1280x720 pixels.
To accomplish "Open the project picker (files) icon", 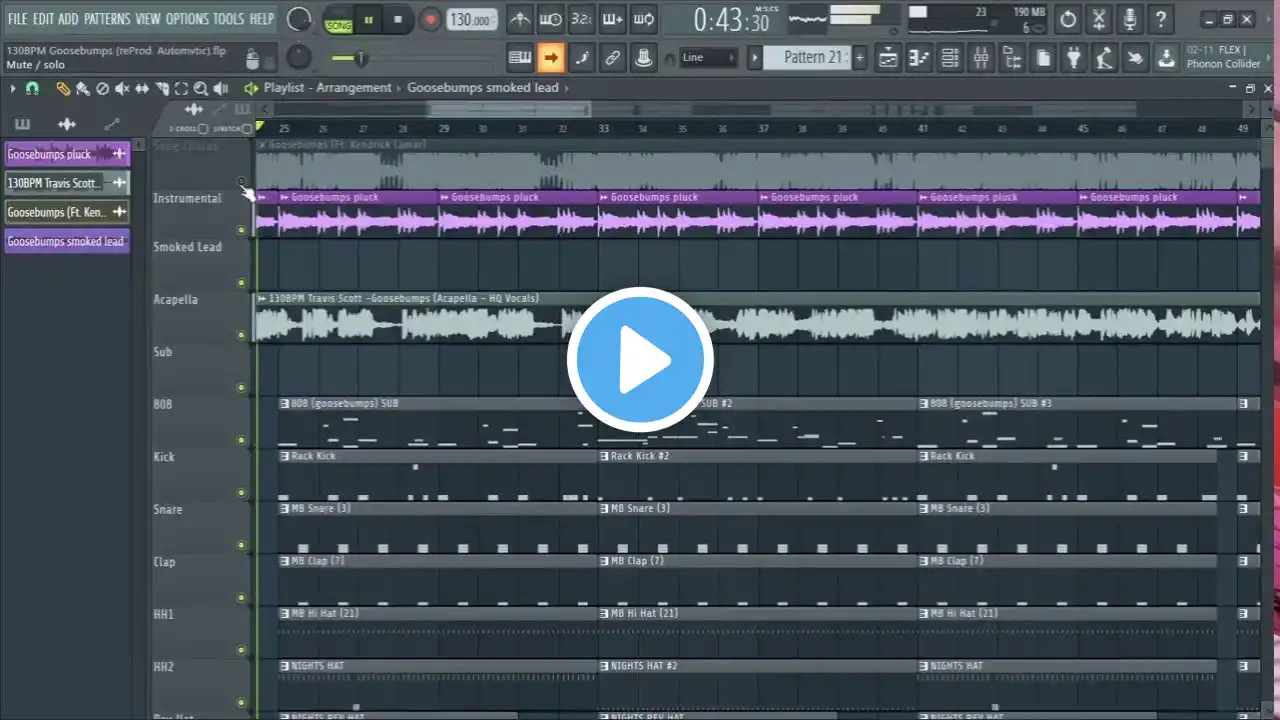I will (1043, 58).
